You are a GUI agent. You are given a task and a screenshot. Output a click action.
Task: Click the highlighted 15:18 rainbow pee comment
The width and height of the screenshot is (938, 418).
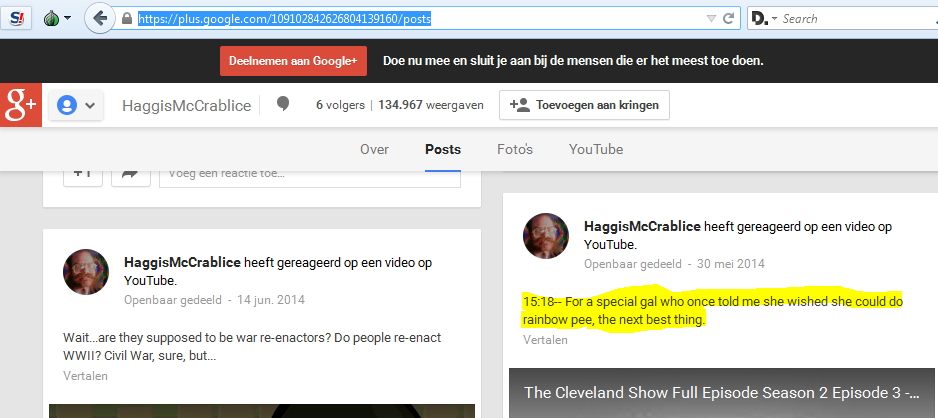[712, 311]
